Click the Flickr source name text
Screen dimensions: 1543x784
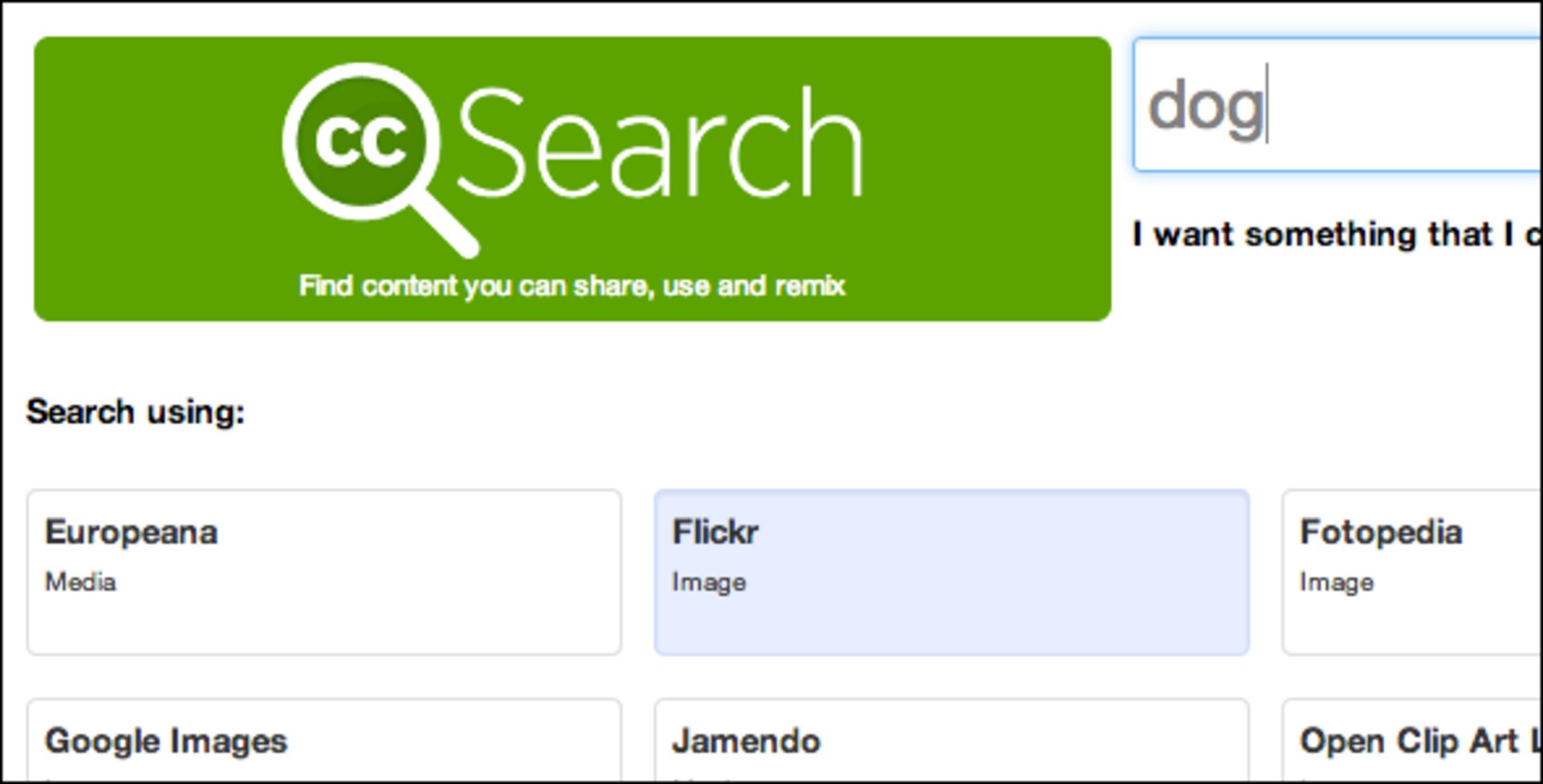(x=715, y=531)
